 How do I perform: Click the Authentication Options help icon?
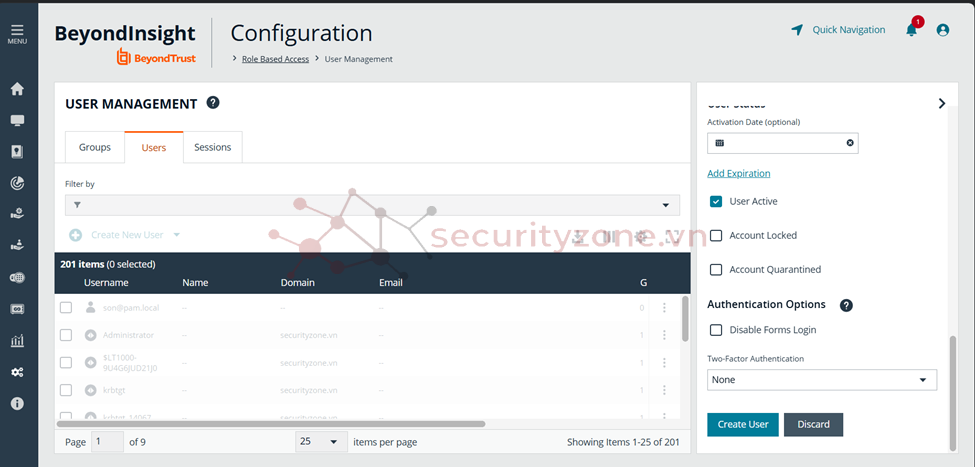pos(846,305)
